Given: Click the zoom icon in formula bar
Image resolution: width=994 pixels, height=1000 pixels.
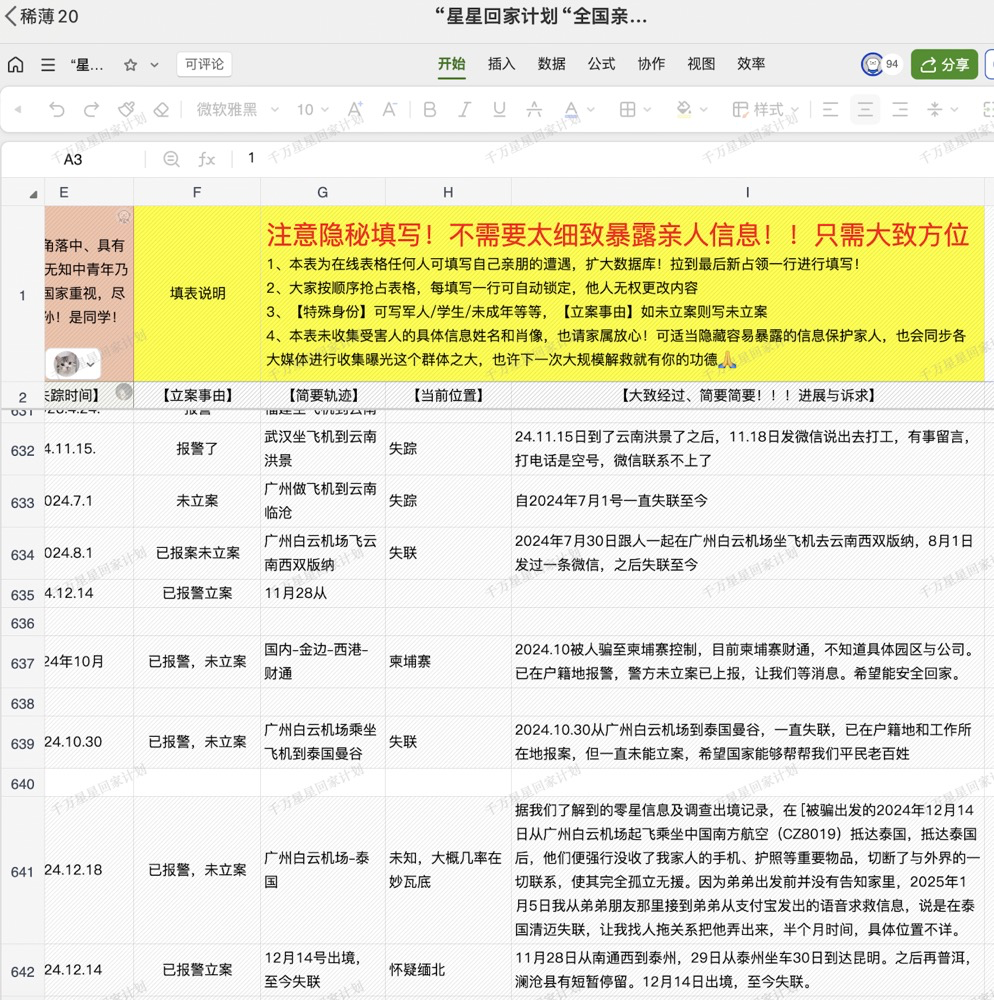Looking at the screenshot, I should [x=171, y=159].
